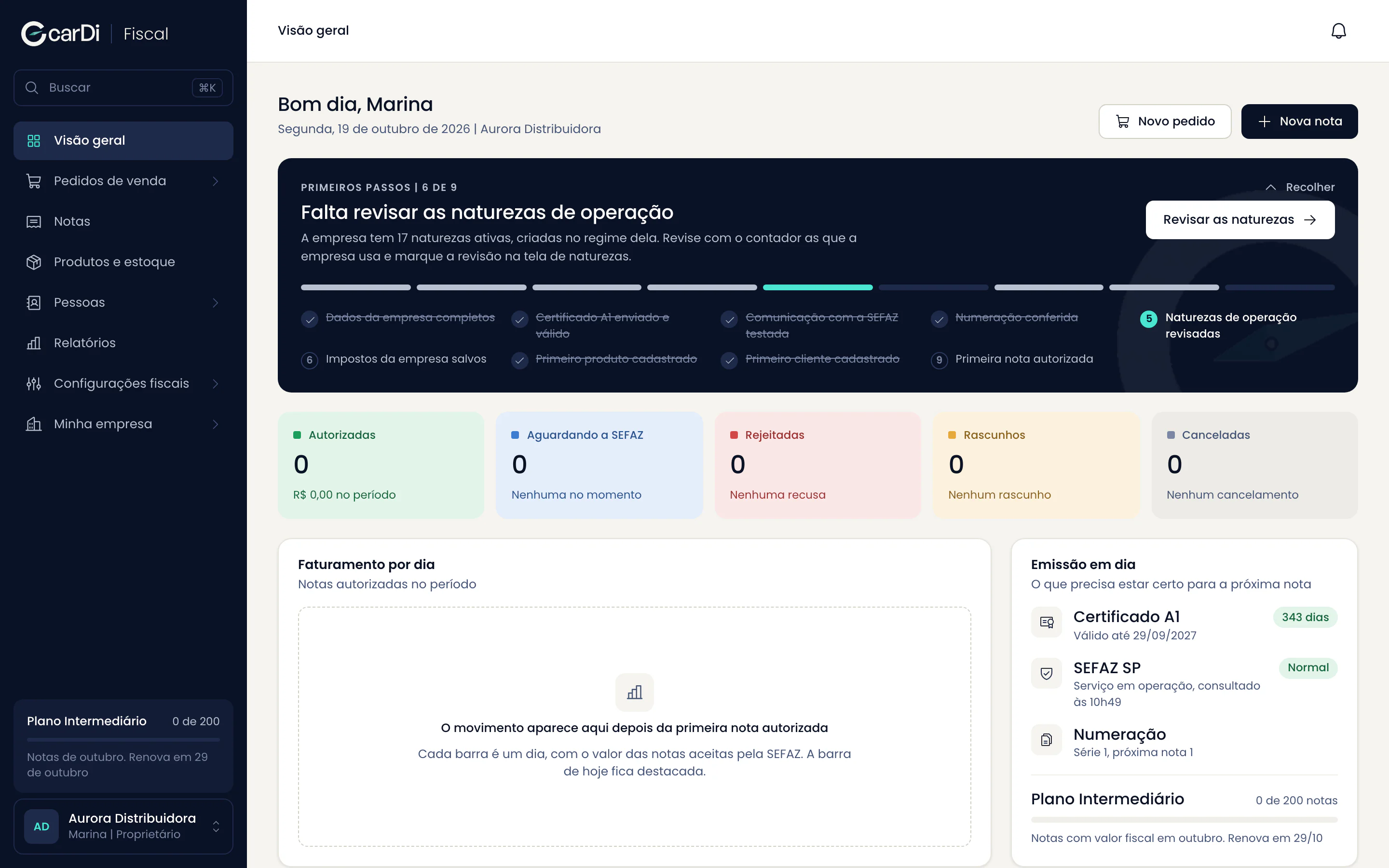The height and width of the screenshot is (868, 1389).
Task: Click the SEFAZ SP shield icon
Action: tap(1047, 673)
